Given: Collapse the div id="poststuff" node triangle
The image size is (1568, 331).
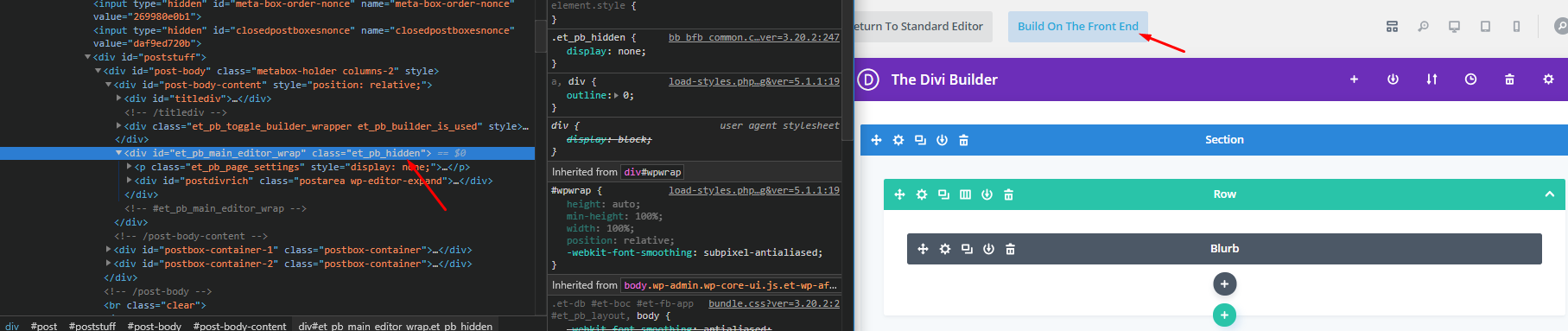Looking at the screenshot, I should (x=87, y=57).
